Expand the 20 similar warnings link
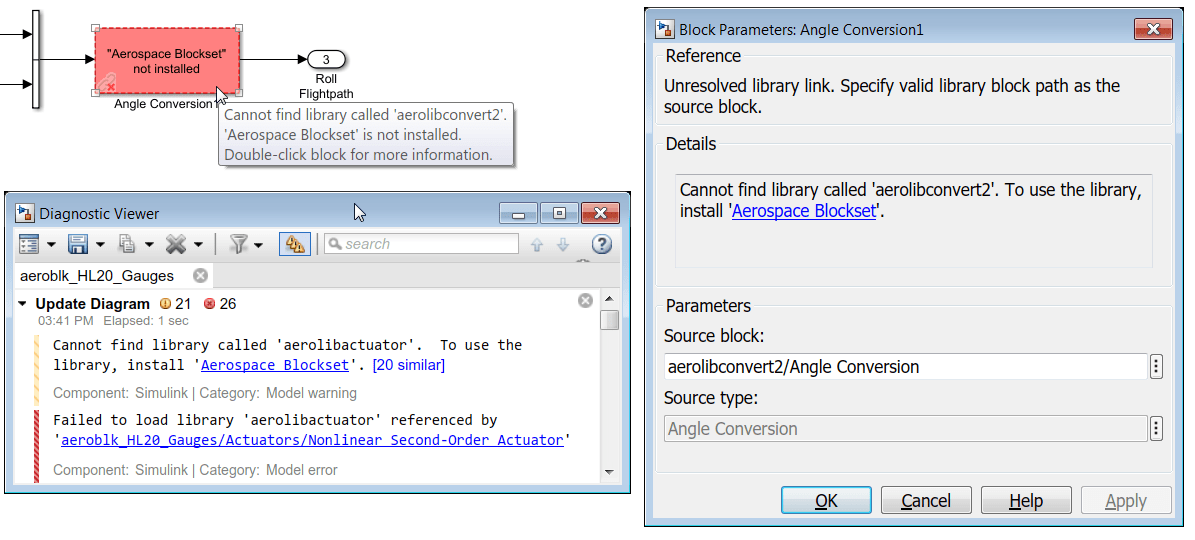Image resolution: width=1195 pixels, height=540 pixels. pyautogui.click(x=409, y=365)
